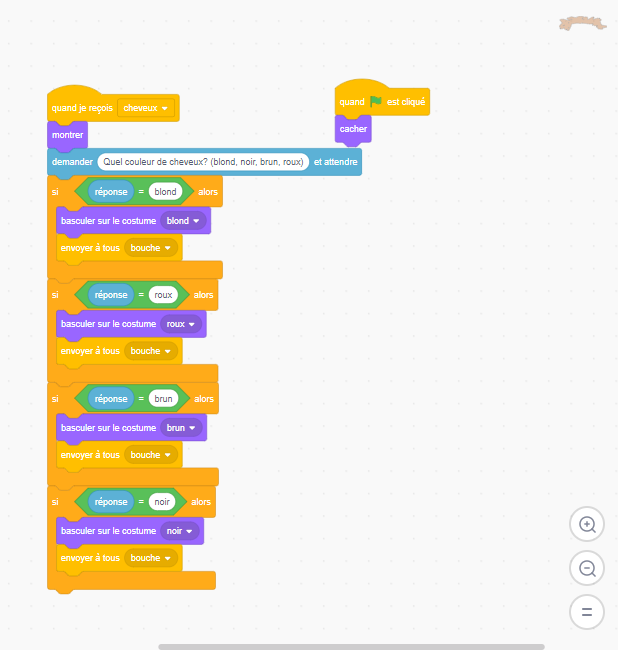Click the roux value in equals operator
Viewport: 618px width, 650px height.
pyautogui.click(x=163, y=295)
